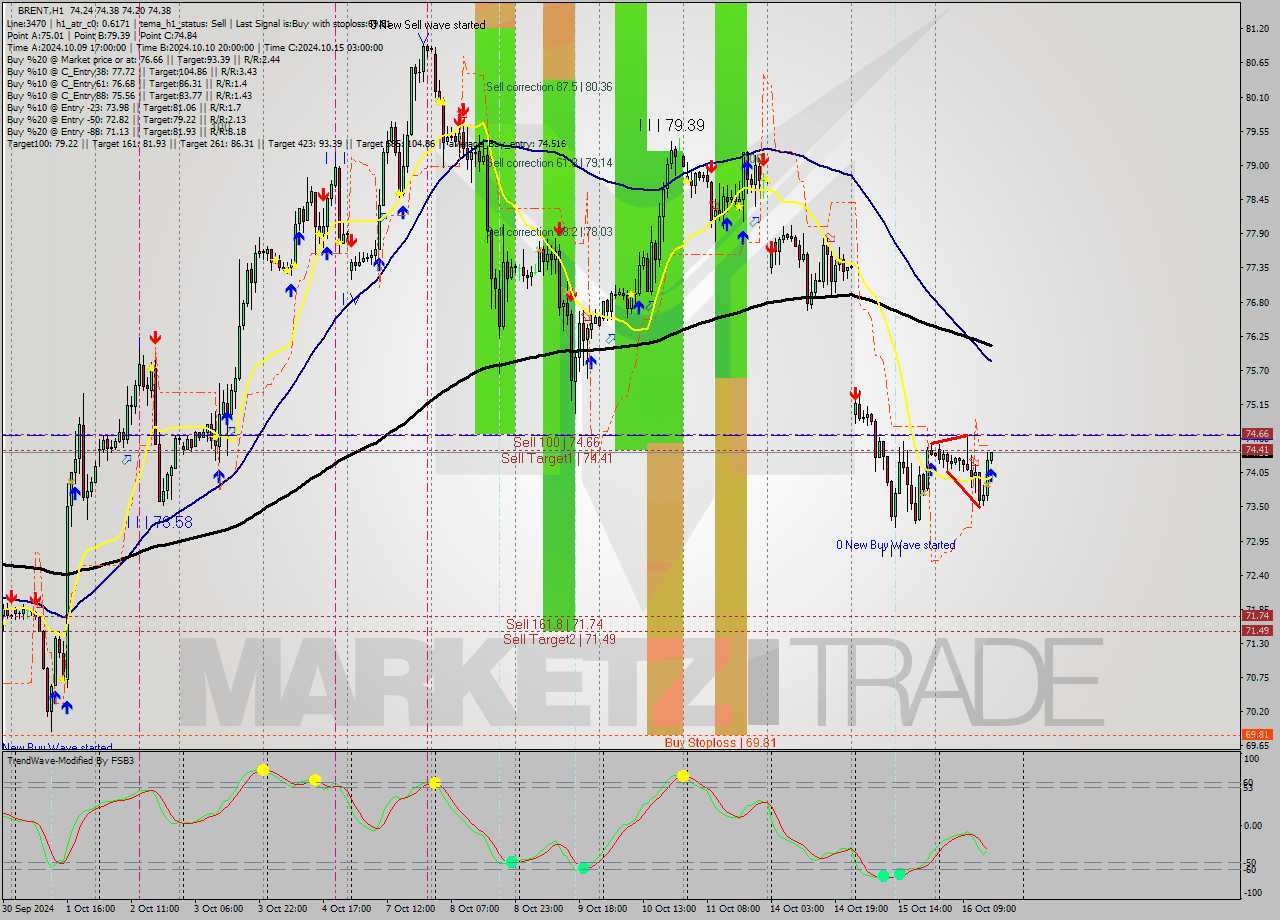Click the 81.20 price axis value

click(1257, 29)
